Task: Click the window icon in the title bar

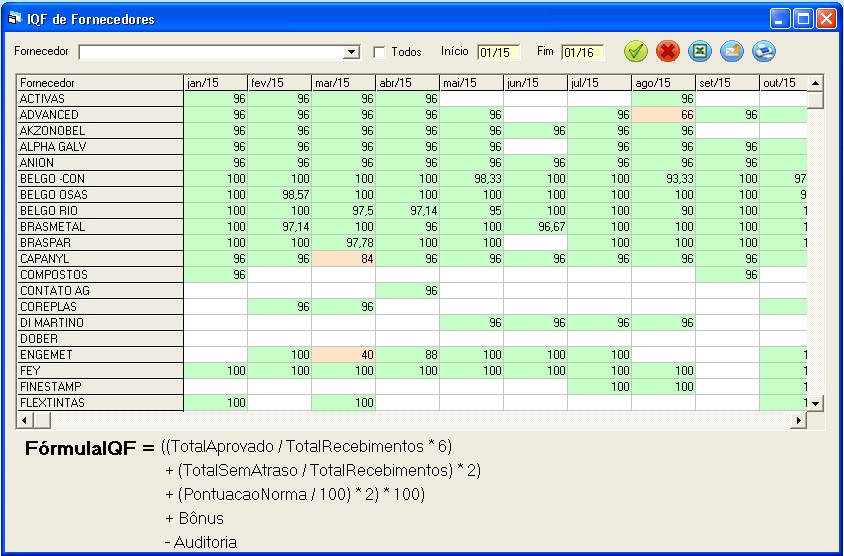Action: coord(14,19)
